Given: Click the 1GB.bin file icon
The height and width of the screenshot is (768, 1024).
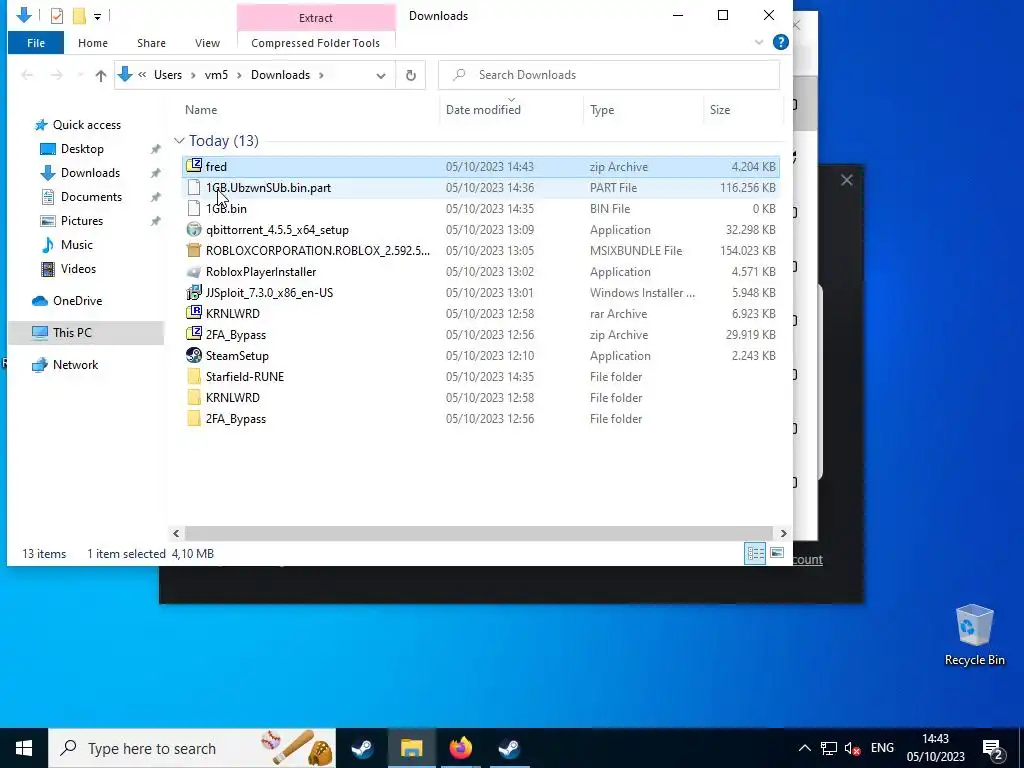Looking at the screenshot, I should 194,208.
